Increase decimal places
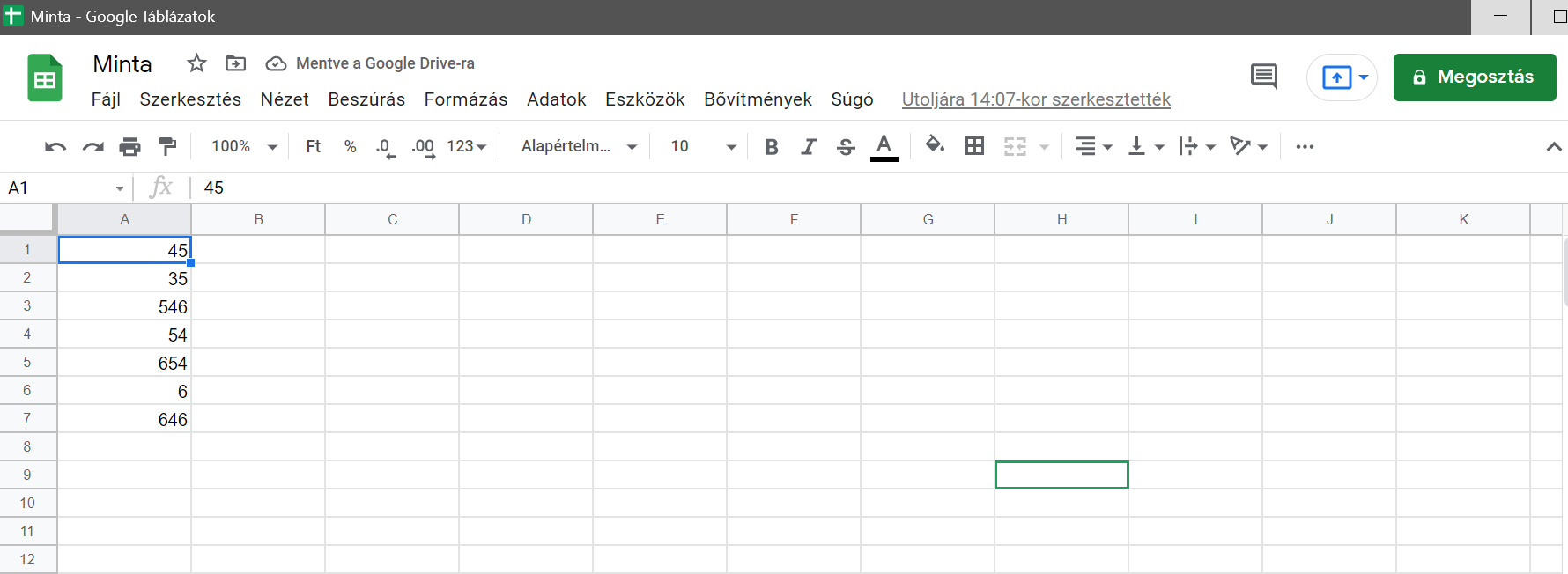The height and width of the screenshot is (574, 1568). pyautogui.click(x=423, y=147)
